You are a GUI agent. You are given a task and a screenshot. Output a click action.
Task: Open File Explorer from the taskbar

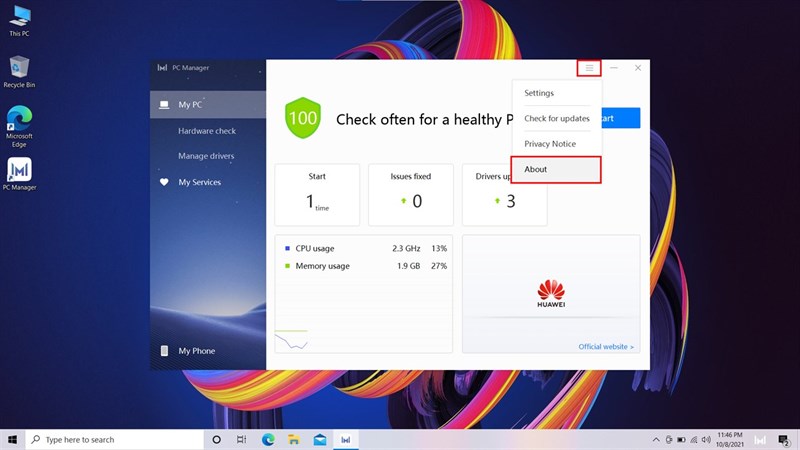click(294, 439)
